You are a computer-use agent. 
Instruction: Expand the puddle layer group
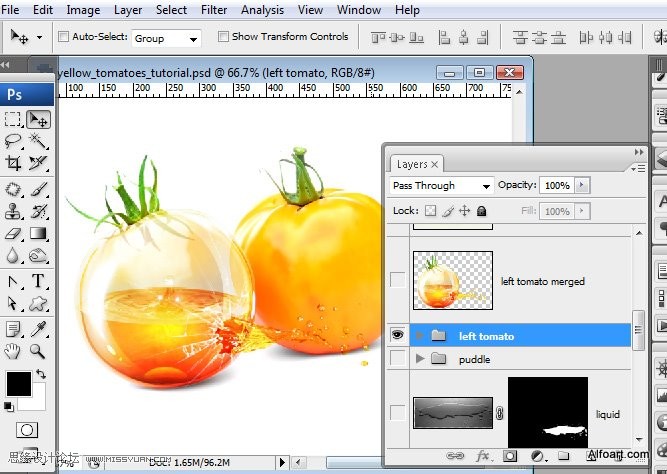(420, 359)
